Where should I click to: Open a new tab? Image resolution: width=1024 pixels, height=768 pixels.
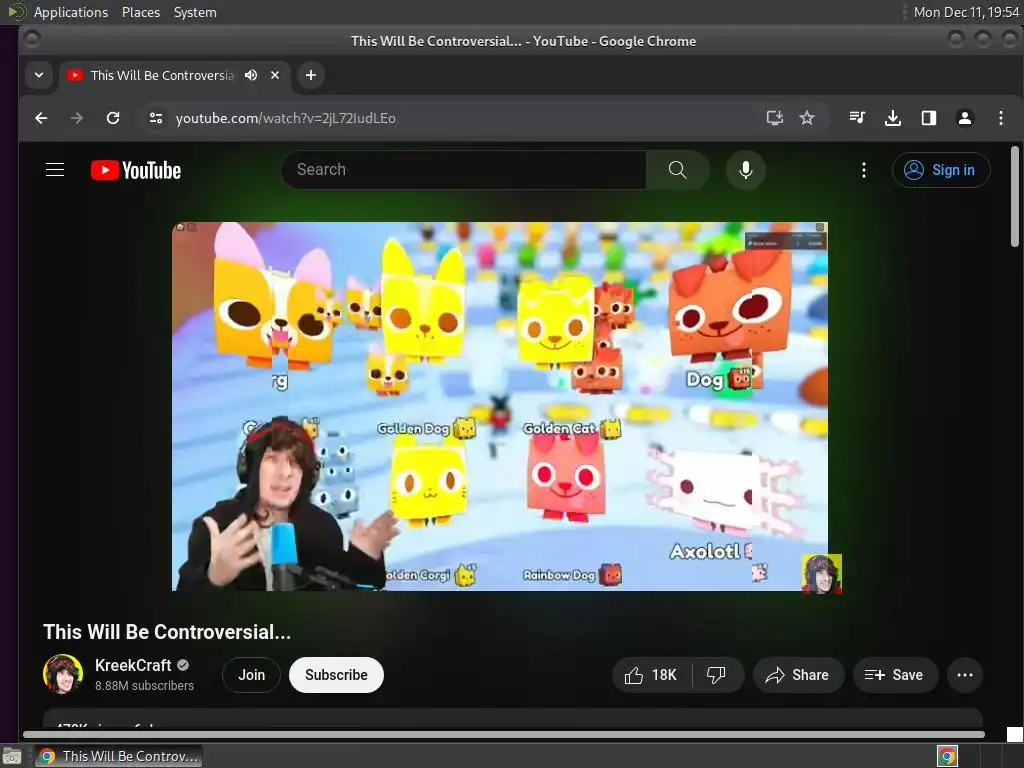tap(311, 75)
